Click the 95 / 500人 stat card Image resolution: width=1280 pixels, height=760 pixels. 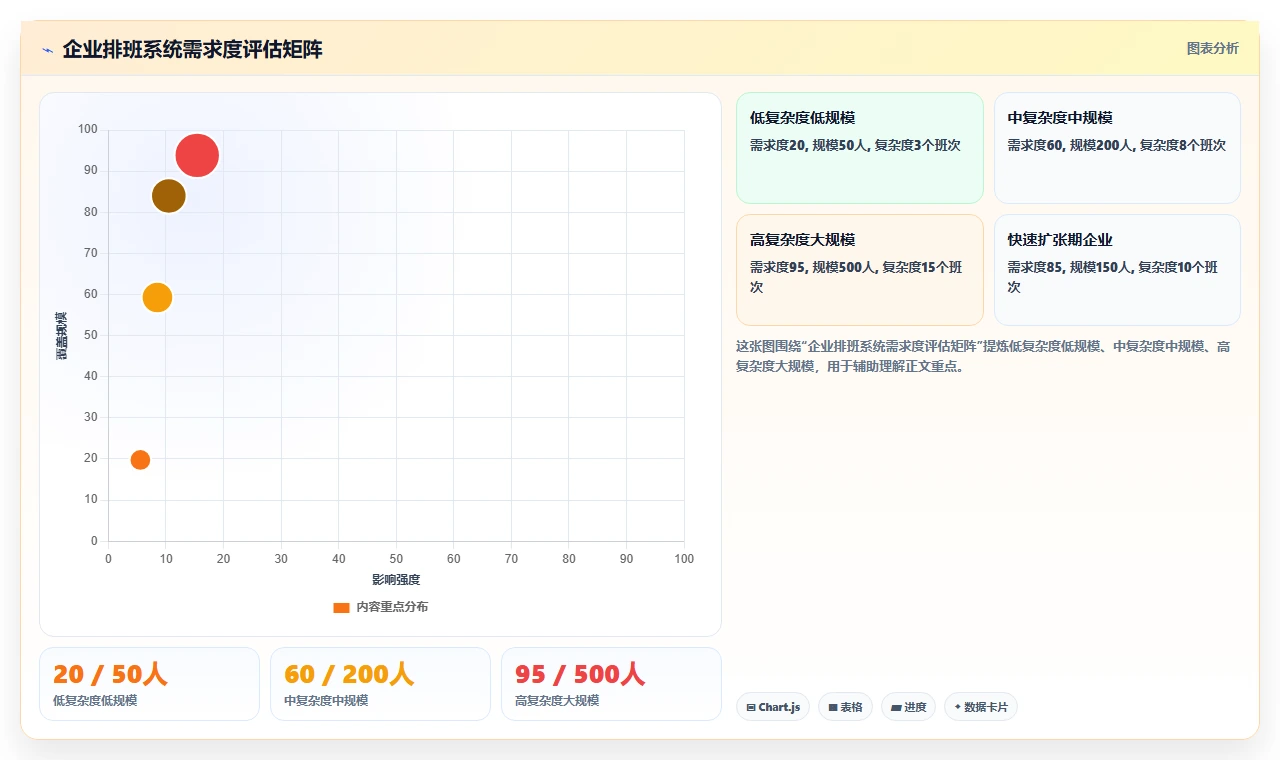611,684
